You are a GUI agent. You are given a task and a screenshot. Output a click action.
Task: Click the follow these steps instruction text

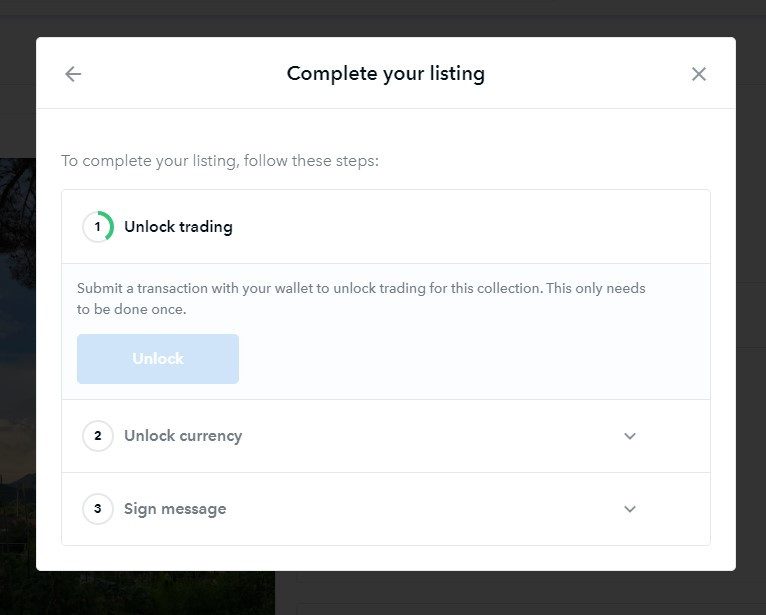(220, 161)
